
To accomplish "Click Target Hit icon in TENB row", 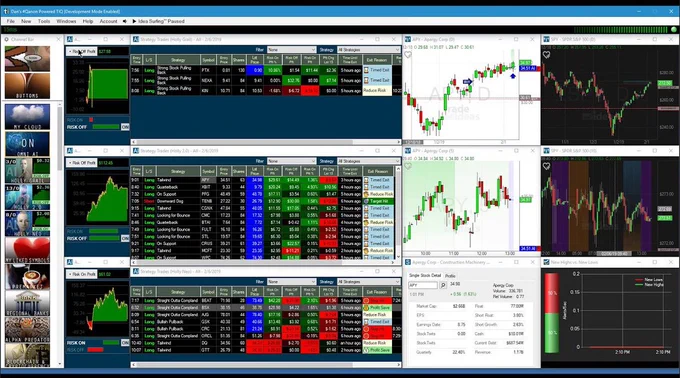I will tap(366, 201).
